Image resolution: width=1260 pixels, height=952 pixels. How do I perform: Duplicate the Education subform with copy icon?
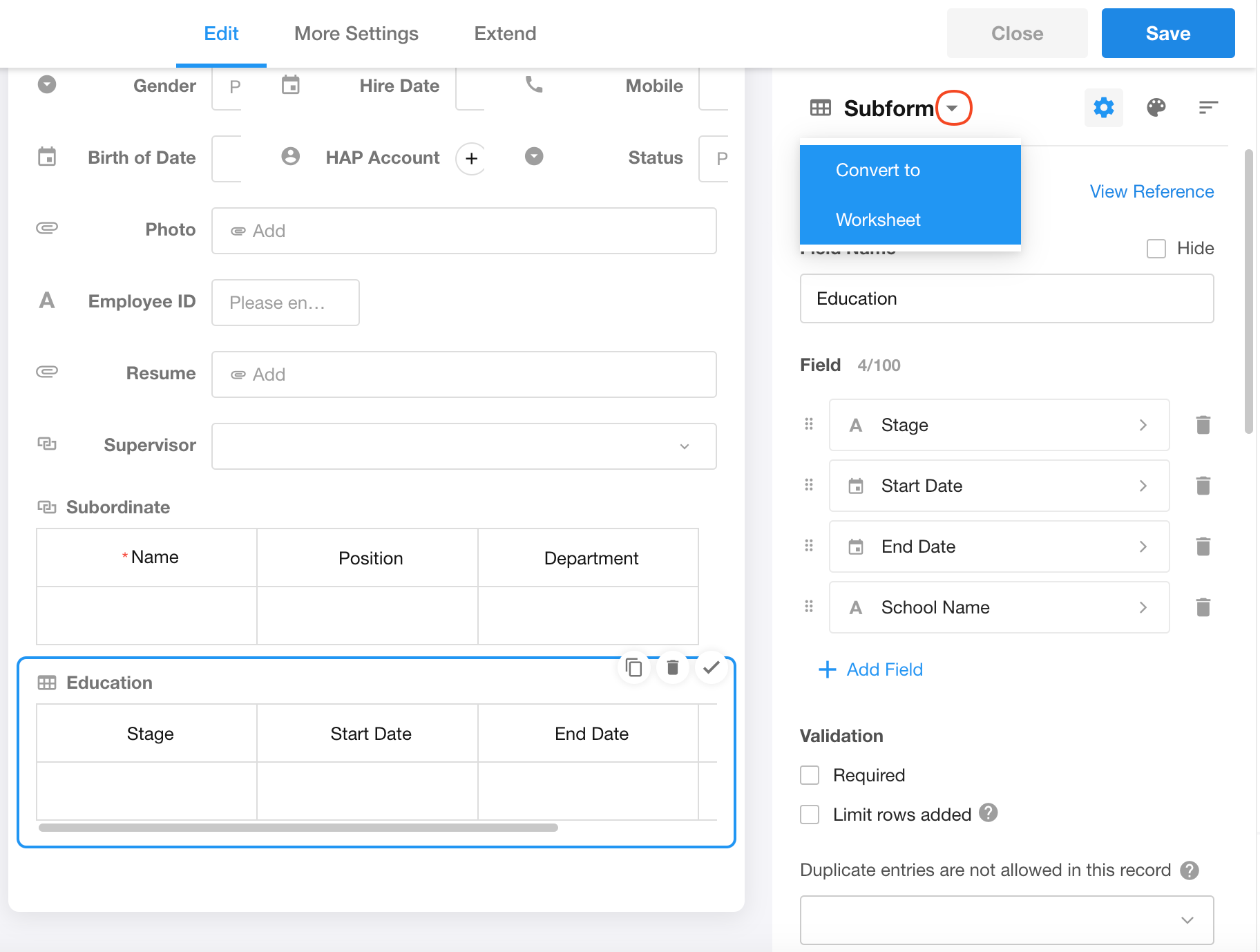633,667
